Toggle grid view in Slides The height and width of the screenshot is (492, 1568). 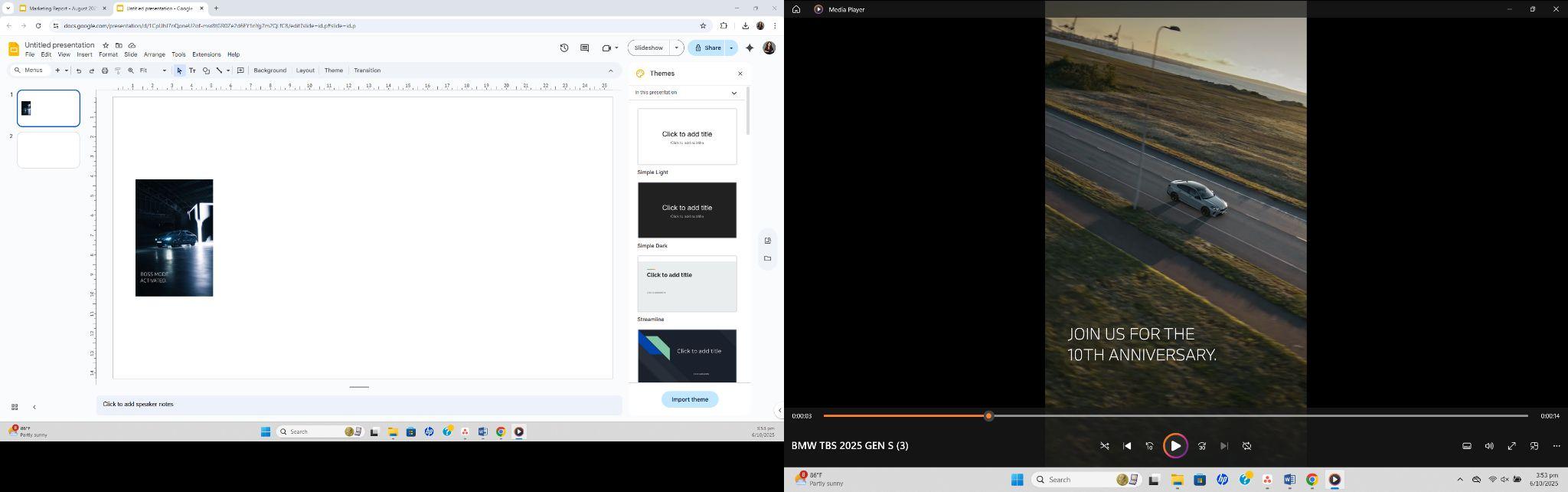coord(14,407)
